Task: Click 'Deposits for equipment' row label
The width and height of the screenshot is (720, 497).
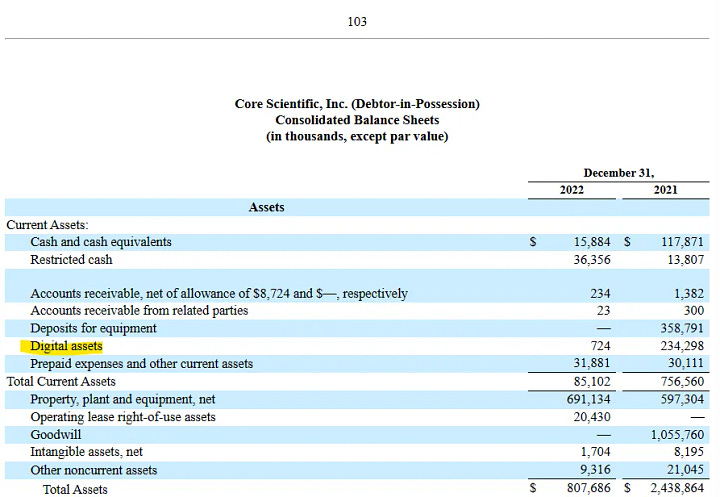Action: pos(93,328)
